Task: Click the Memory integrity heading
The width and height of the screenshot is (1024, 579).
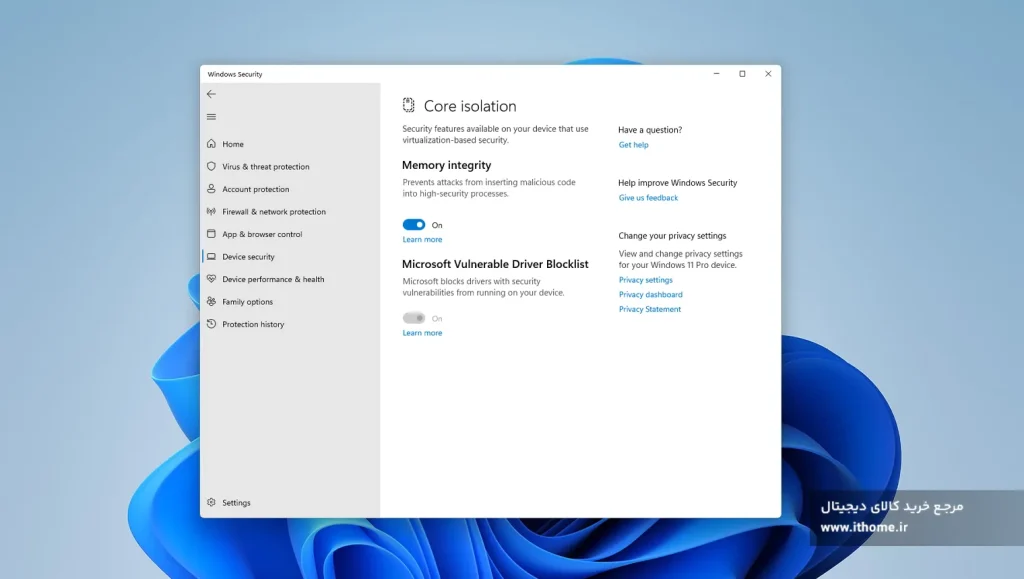Action: (x=447, y=165)
